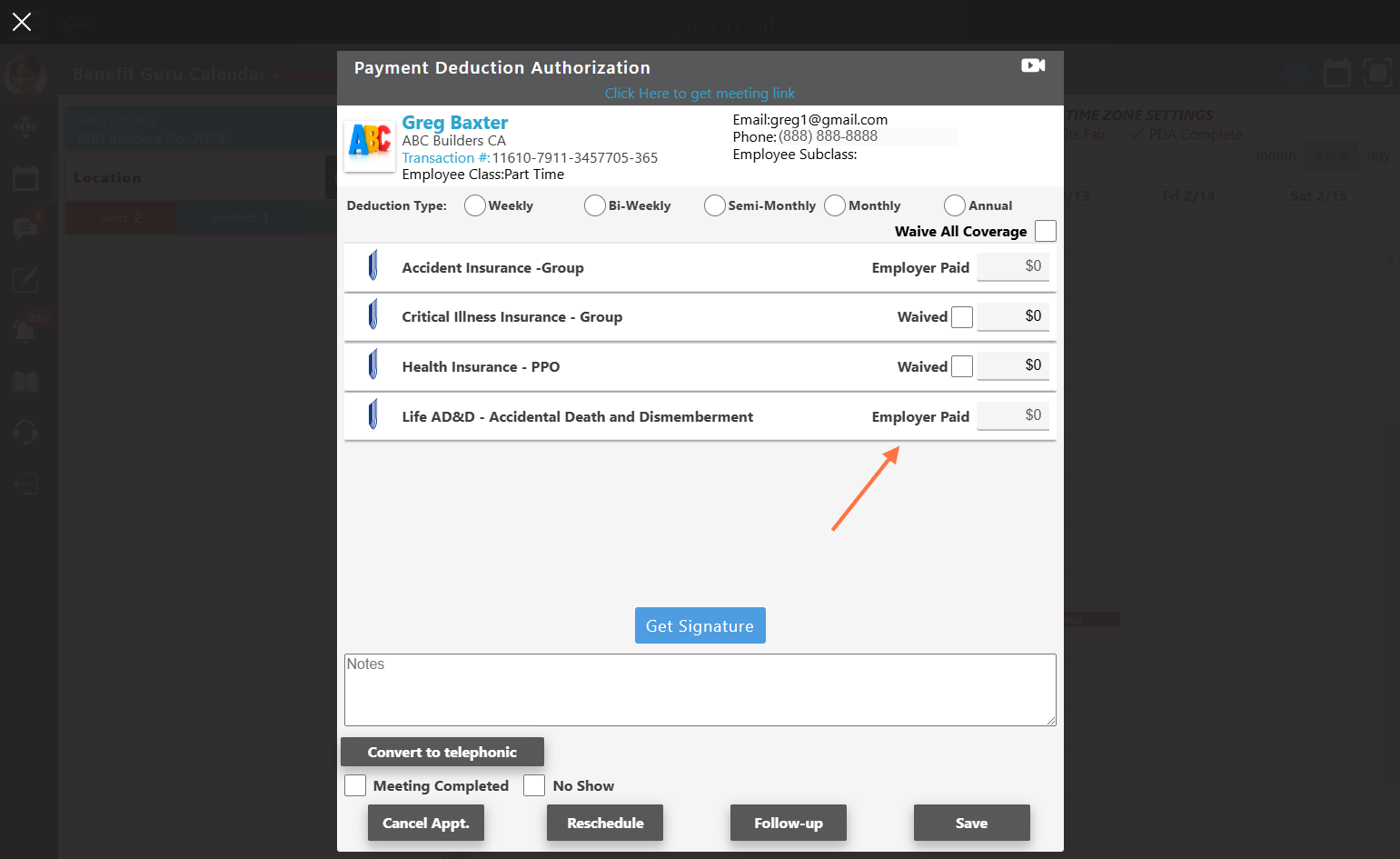Check the Waive All Coverage box
Image resolution: width=1400 pixels, height=859 pixels.
(1046, 231)
